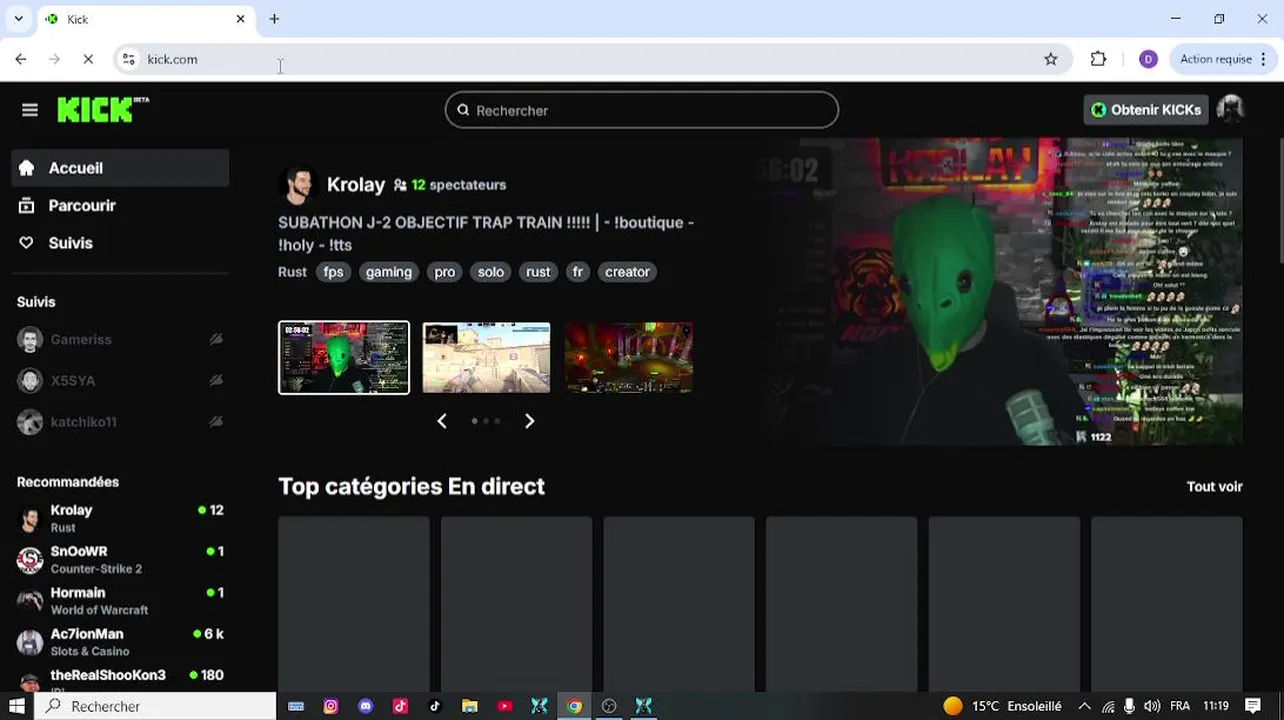1284x720 pixels.
Task: Open Krolay channel name in featured stream
Action: (x=356, y=185)
